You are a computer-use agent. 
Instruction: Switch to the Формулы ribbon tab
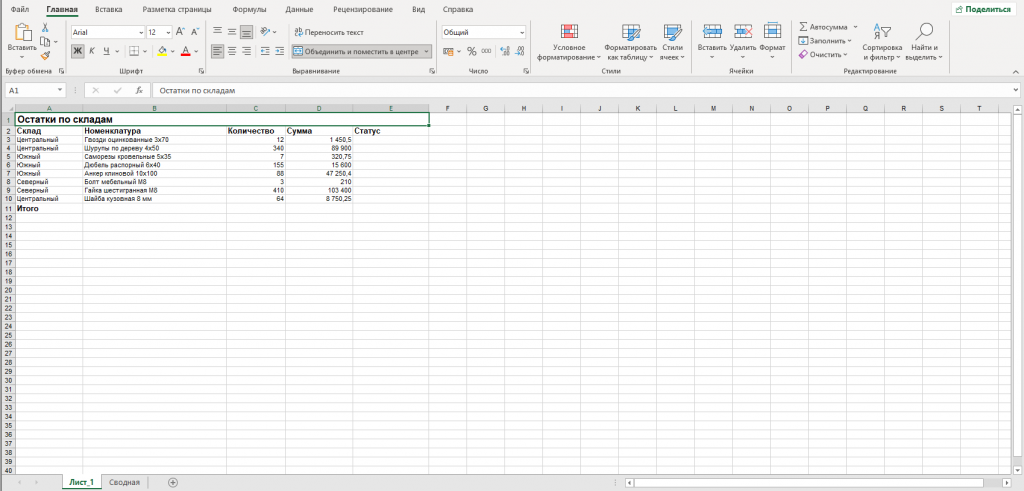pos(248,10)
